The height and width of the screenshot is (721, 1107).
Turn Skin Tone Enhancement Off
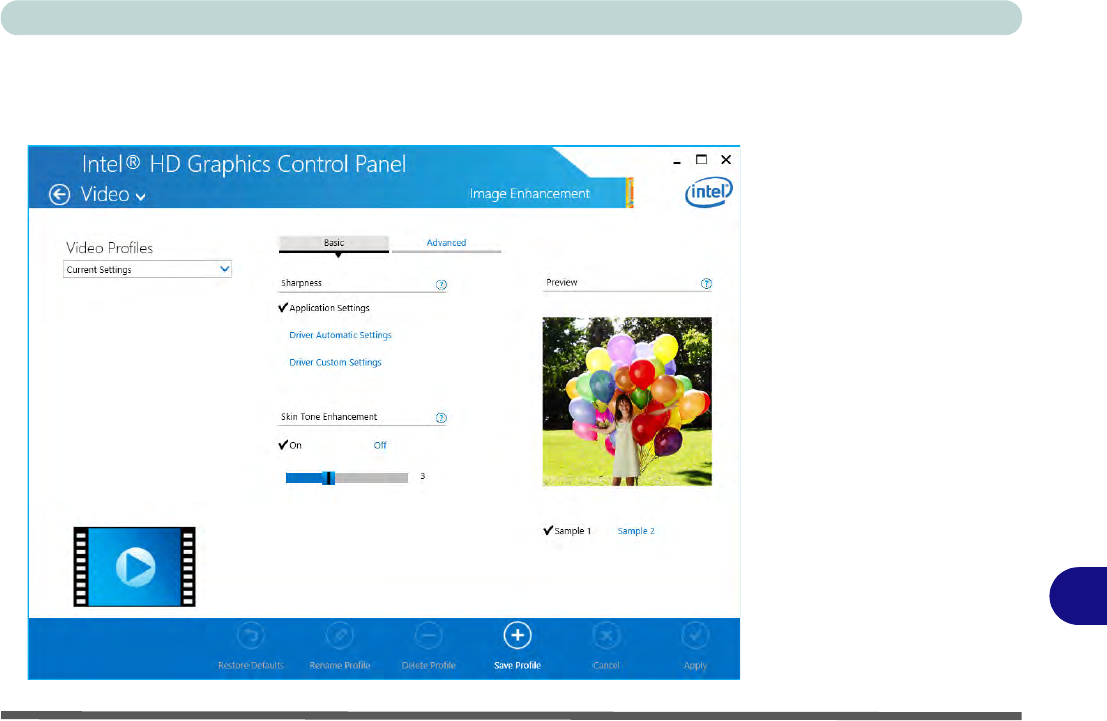coord(380,445)
